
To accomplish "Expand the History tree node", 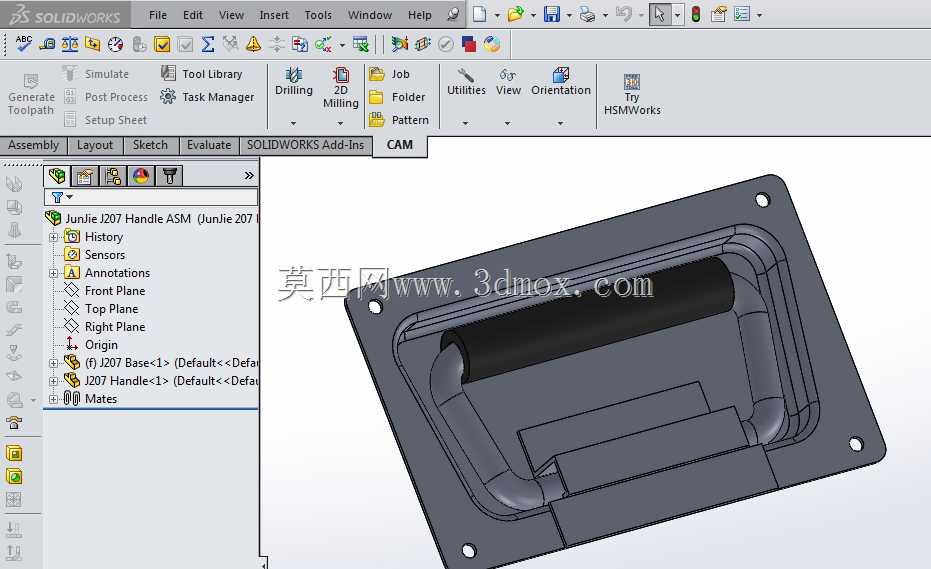I will (53, 237).
